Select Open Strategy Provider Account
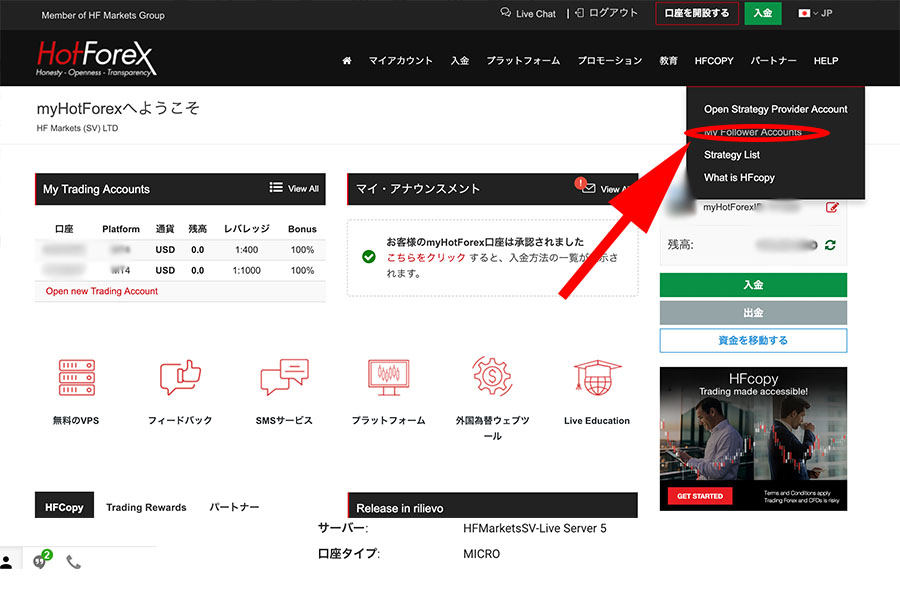Image resolution: width=900 pixels, height=593 pixels. click(x=775, y=109)
